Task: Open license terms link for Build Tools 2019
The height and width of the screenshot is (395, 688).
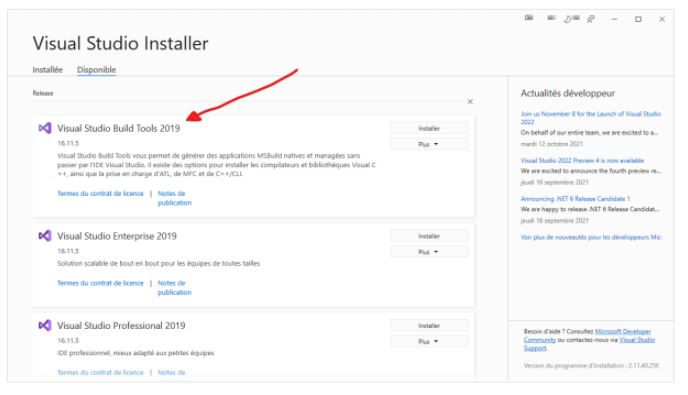Action: (x=100, y=194)
